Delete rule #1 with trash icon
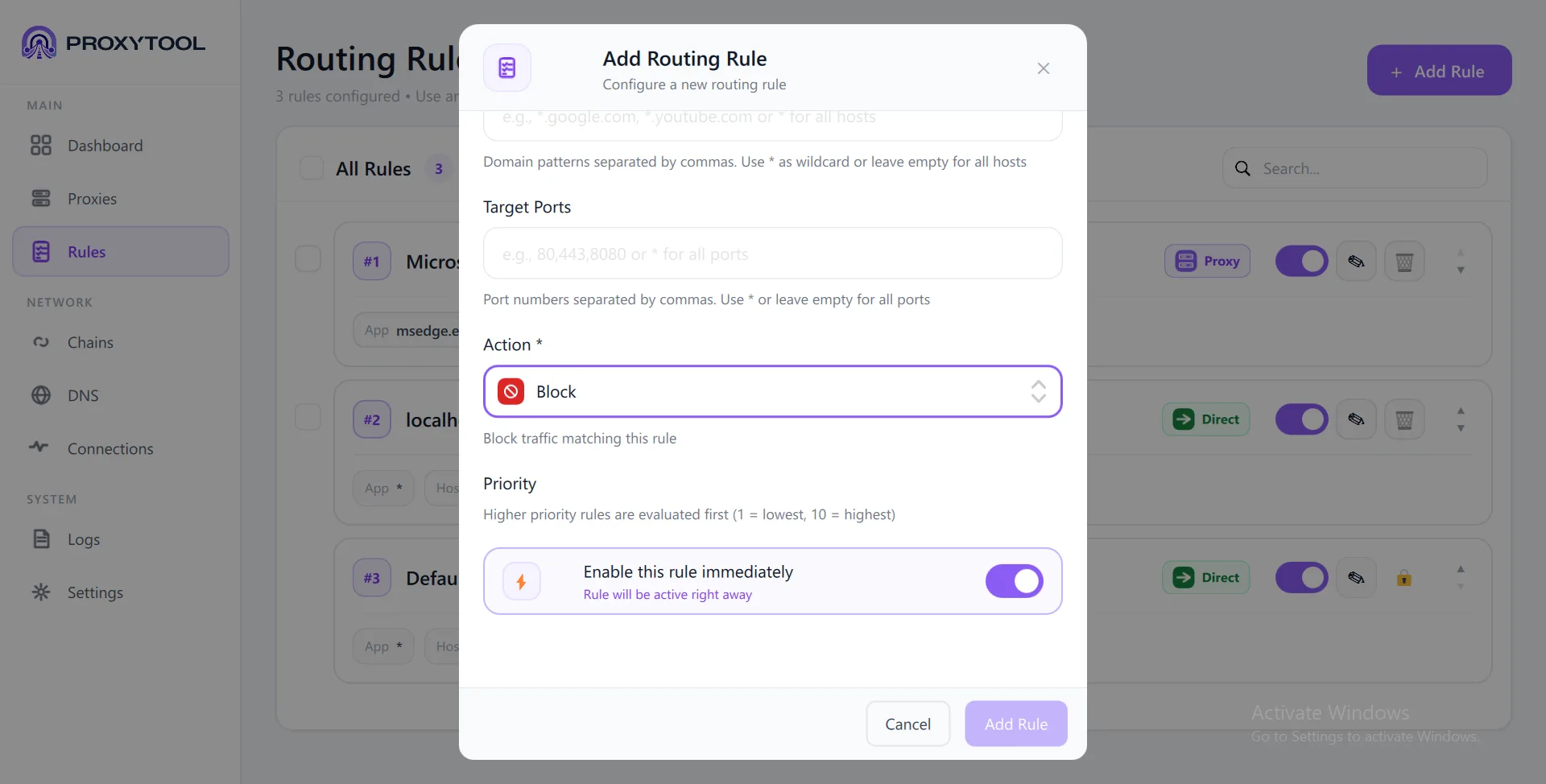The height and width of the screenshot is (784, 1546). [1405, 261]
